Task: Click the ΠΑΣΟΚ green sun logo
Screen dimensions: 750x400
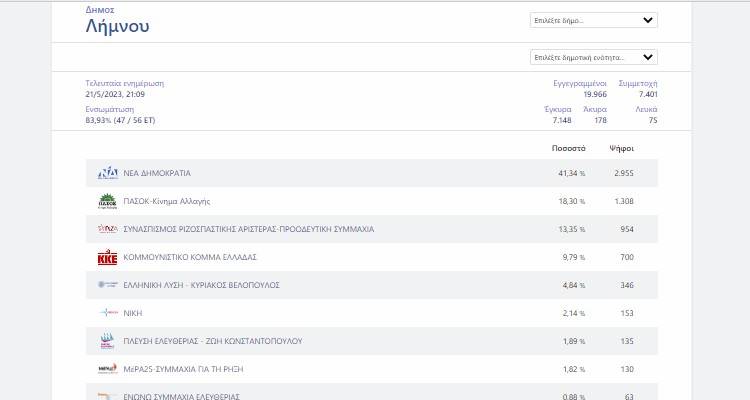Action: click(107, 201)
